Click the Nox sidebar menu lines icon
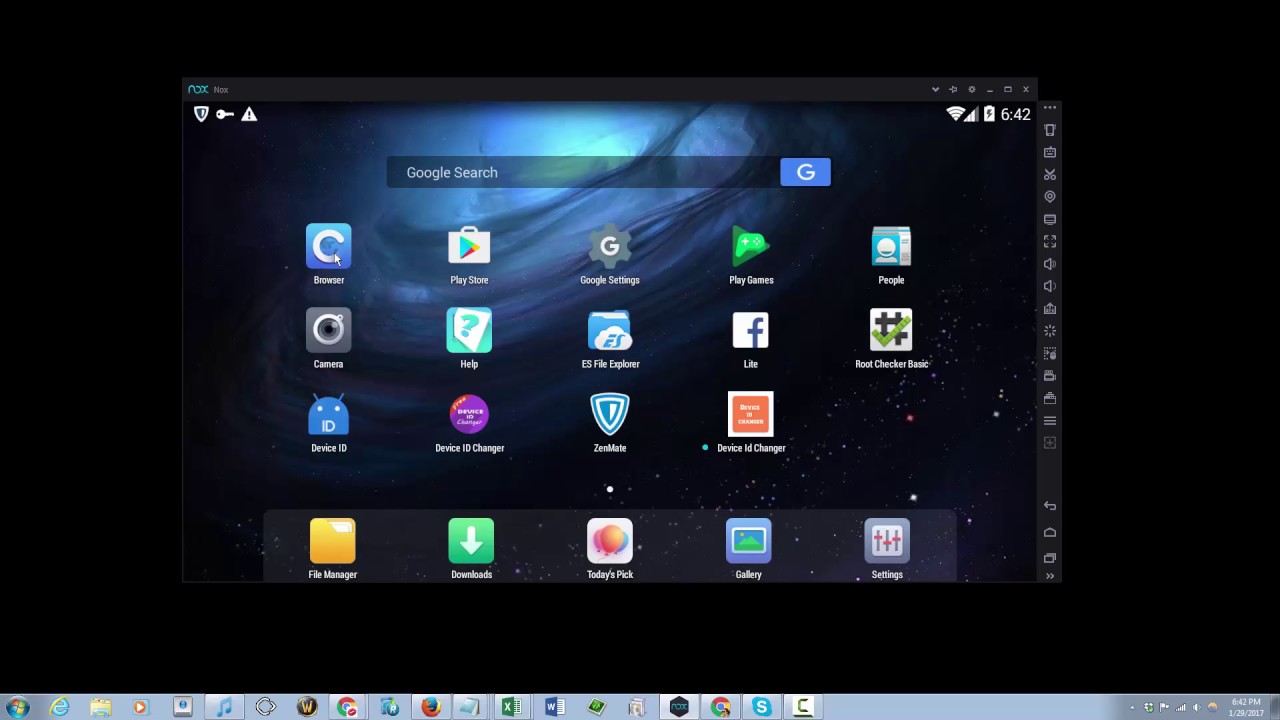 coord(1050,420)
